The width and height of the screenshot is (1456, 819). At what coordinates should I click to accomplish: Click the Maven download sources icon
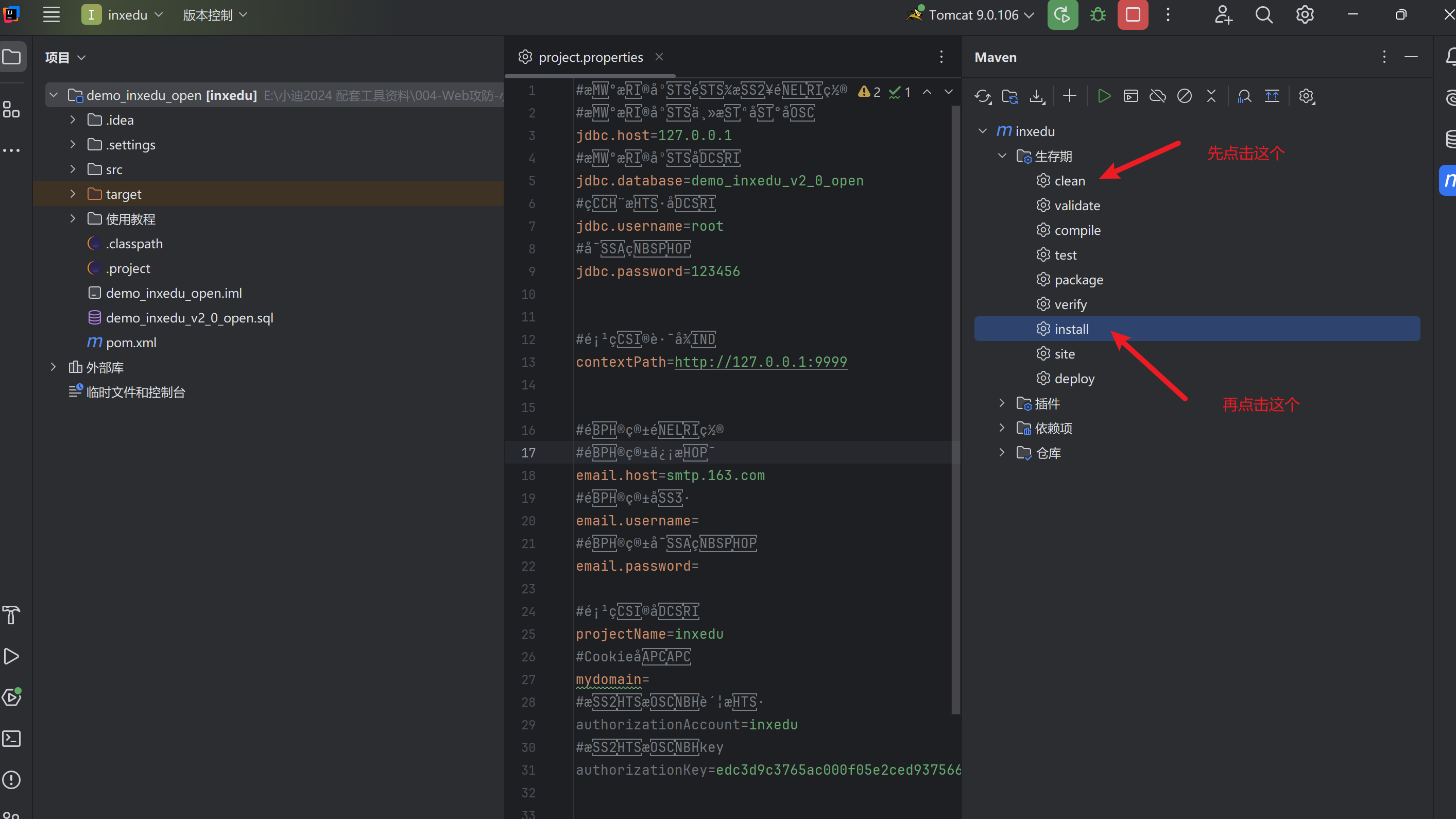pos(1037,96)
